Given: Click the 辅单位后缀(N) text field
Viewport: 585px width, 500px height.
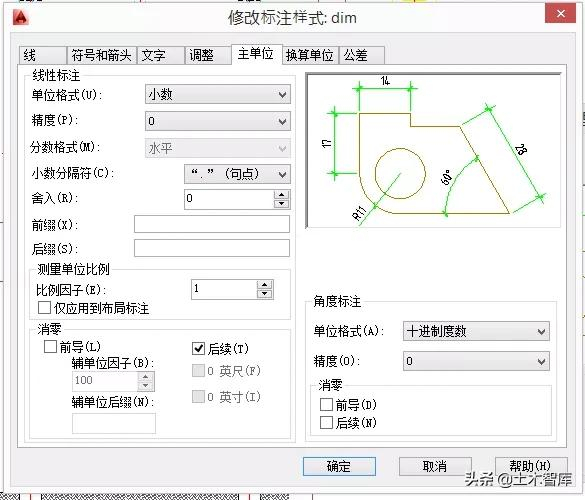Looking at the screenshot, I should point(114,423).
